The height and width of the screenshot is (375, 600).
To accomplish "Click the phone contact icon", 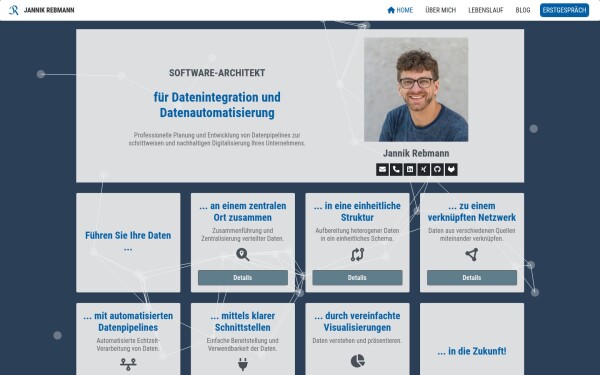I will pos(396,170).
